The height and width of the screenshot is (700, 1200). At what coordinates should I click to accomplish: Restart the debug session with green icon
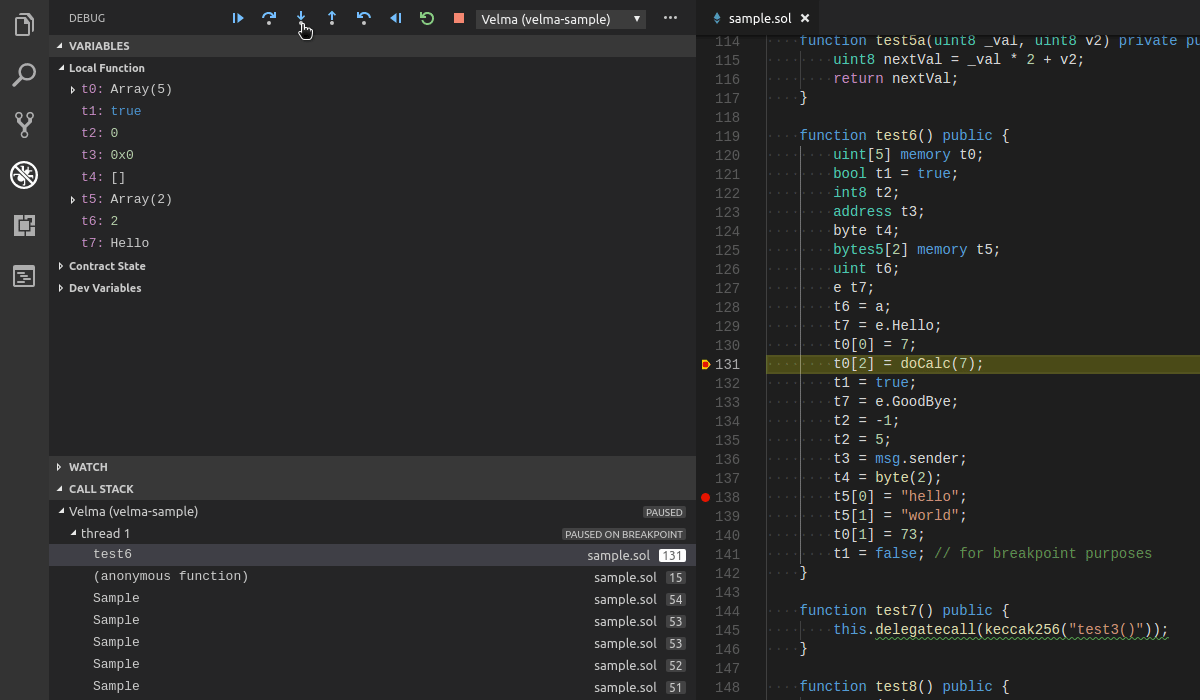(x=427, y=18)
